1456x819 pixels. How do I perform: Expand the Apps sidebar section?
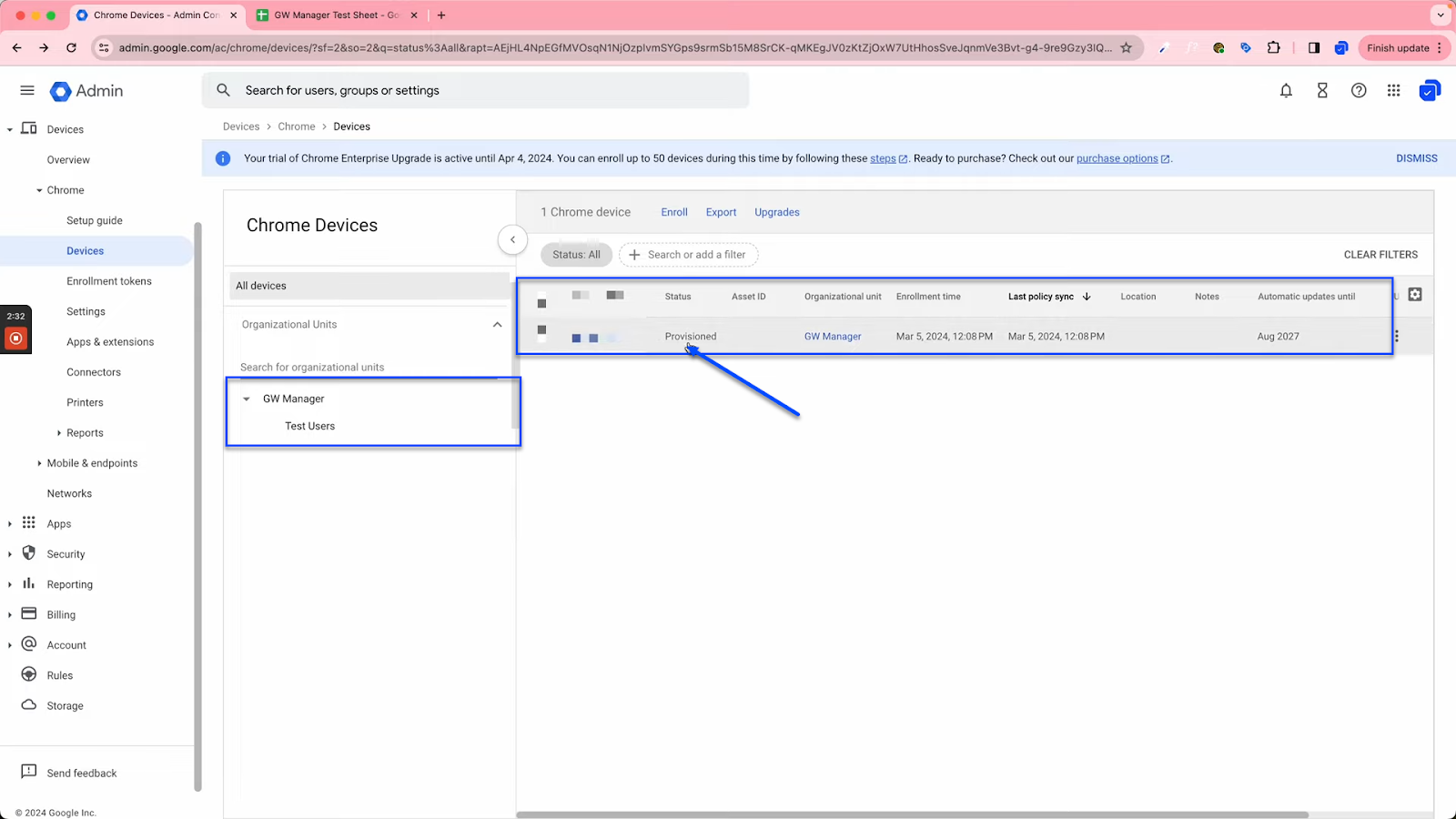pyautogui.click(x=10, y=523)
